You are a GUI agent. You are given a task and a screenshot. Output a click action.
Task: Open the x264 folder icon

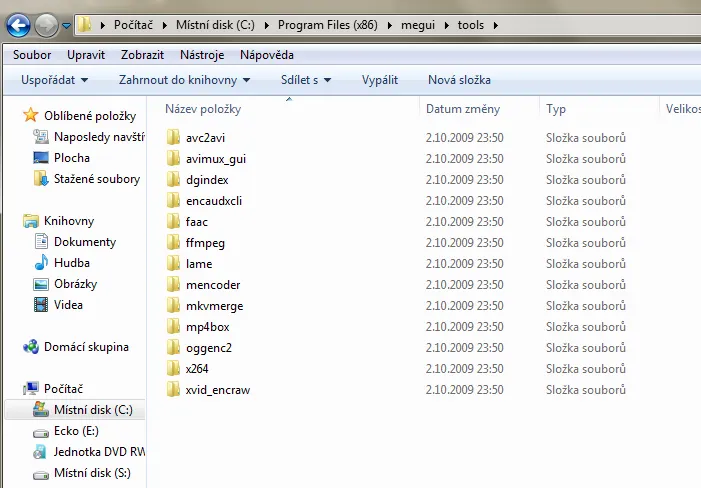click(174, 369)
